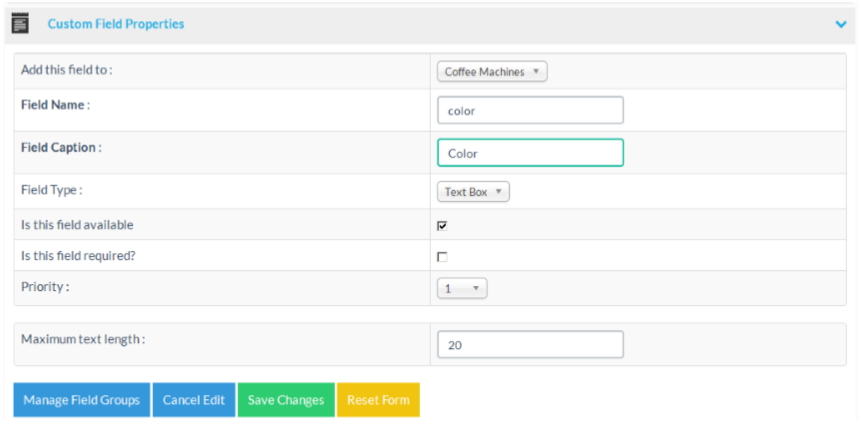The image size is (861, 428).
Task: Hit the yellow Reset Form button
Action: 378,400
